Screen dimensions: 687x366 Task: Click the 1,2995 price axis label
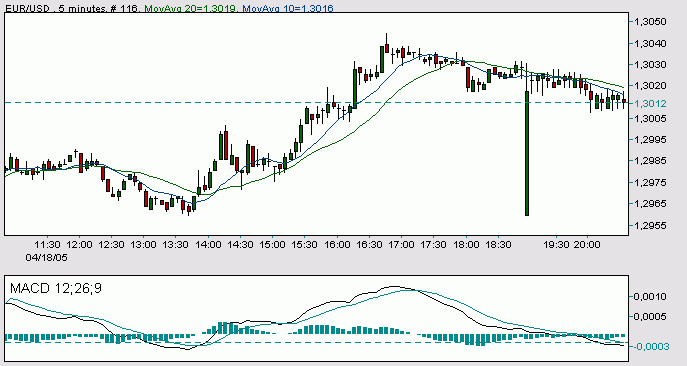[x=650, y=139]
